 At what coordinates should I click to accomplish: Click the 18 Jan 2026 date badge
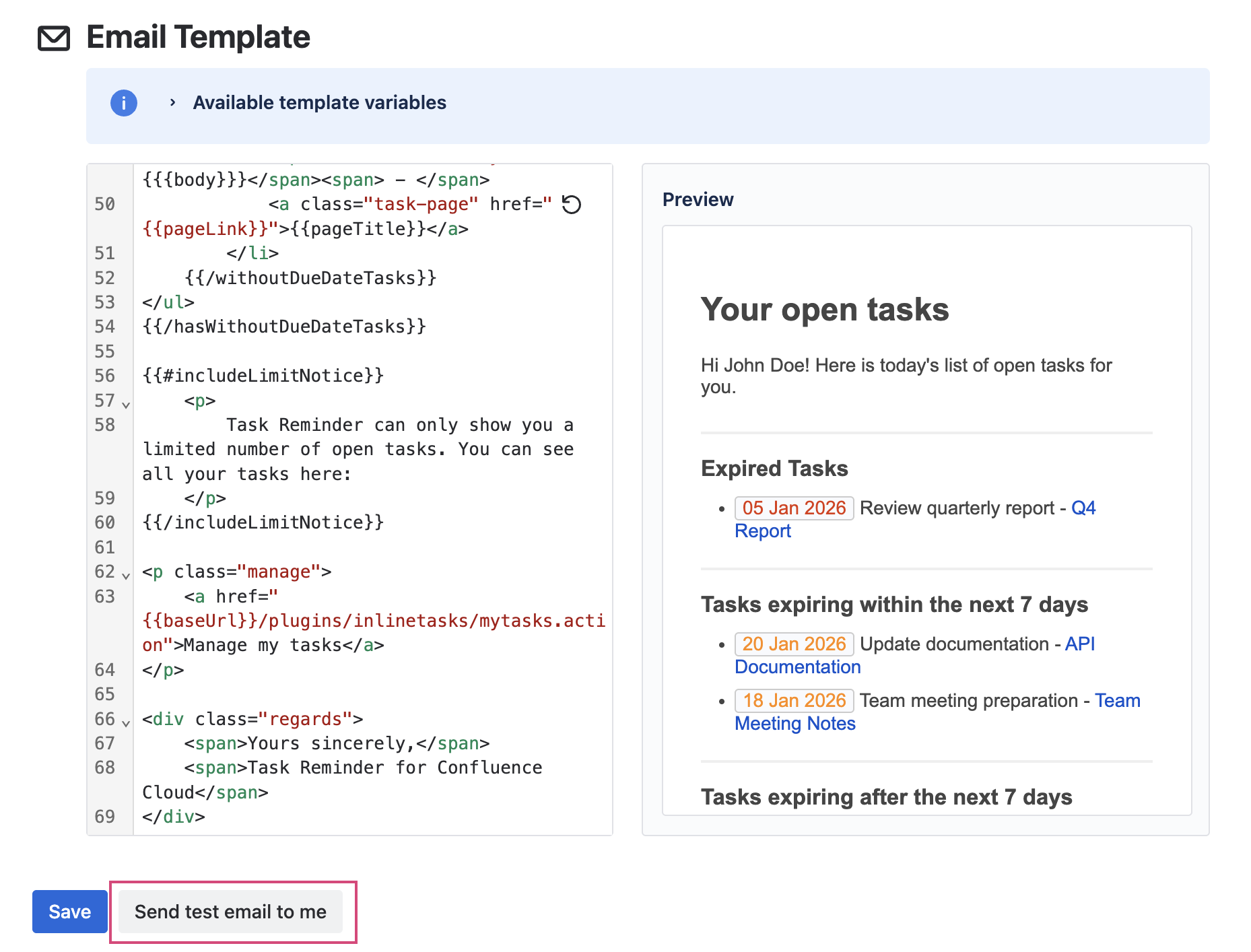794,700
